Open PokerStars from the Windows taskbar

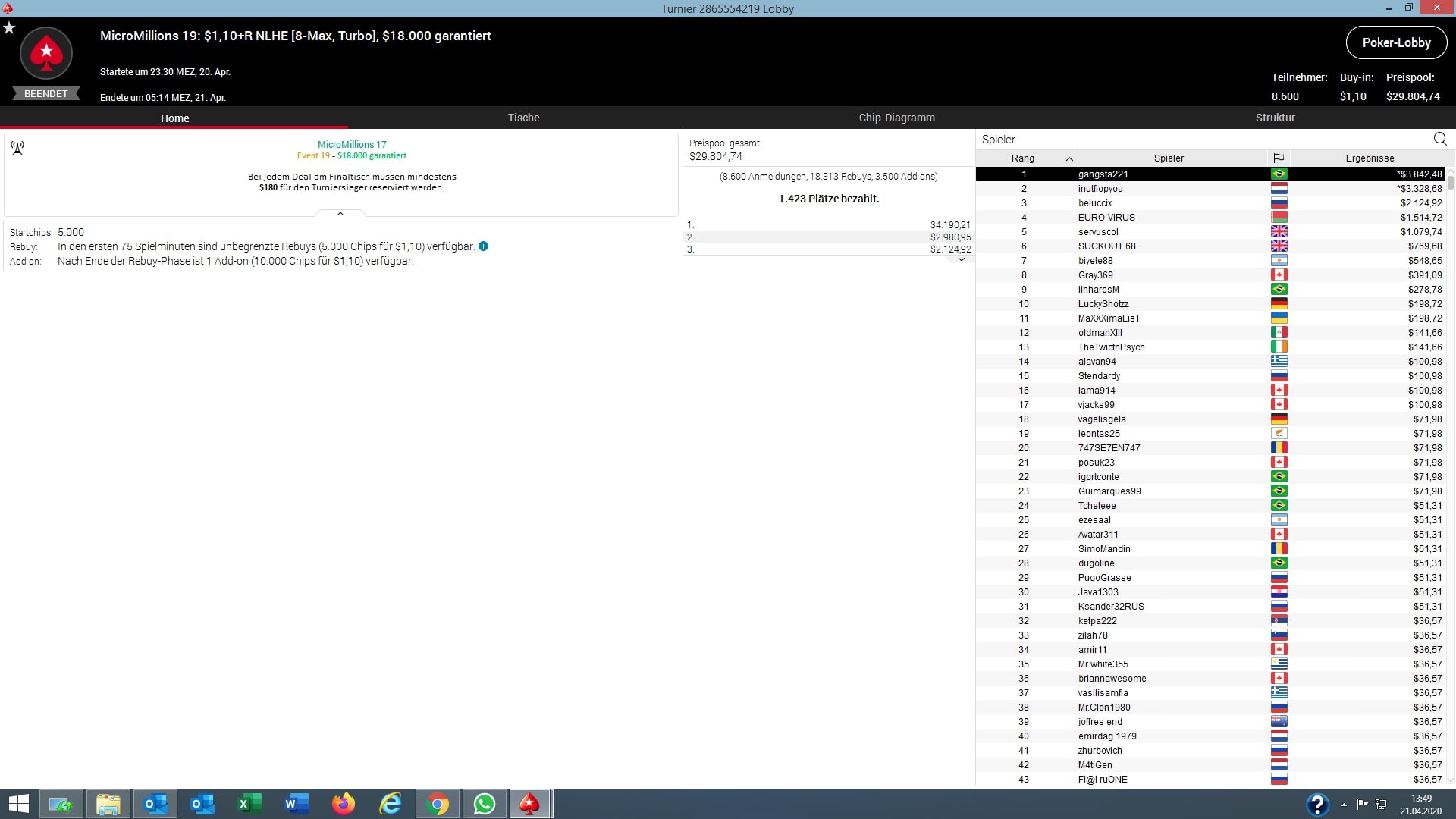(x=529, y=804)
